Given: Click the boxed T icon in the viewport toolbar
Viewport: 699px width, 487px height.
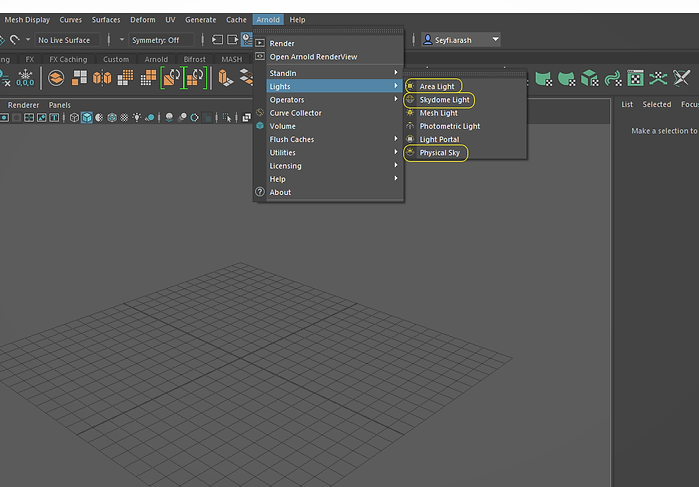Looking at the screenshot, I should tap(54, 117).
